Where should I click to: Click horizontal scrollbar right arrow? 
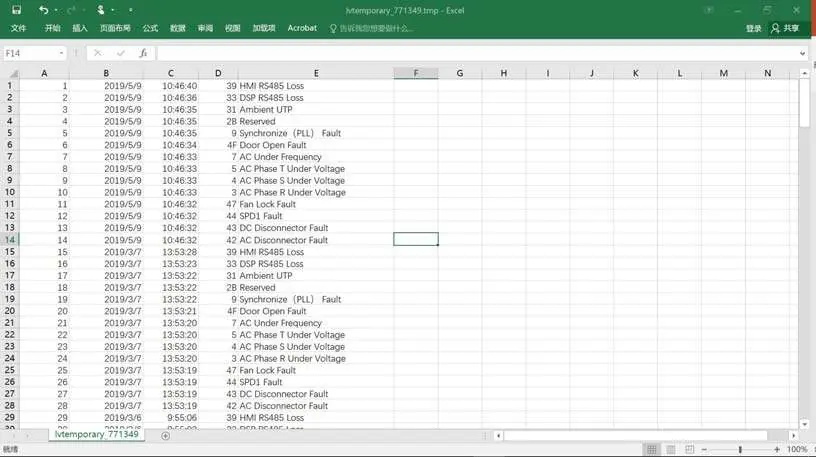click(x=794, y=436)
